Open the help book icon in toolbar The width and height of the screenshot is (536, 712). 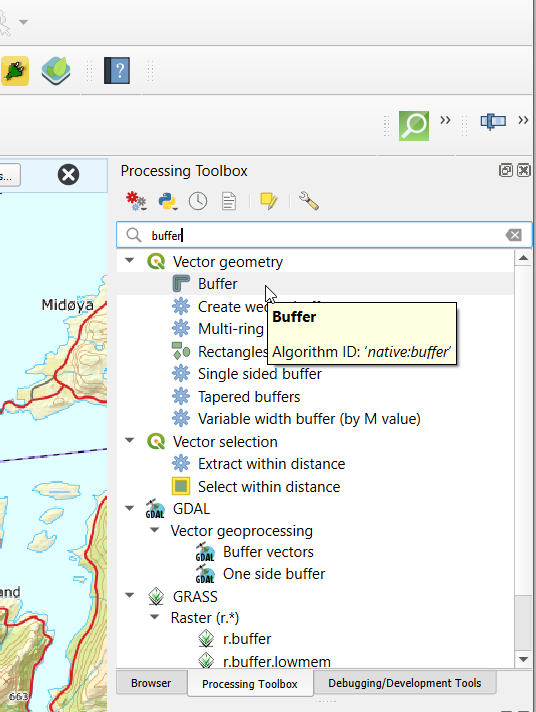(117, 70)
